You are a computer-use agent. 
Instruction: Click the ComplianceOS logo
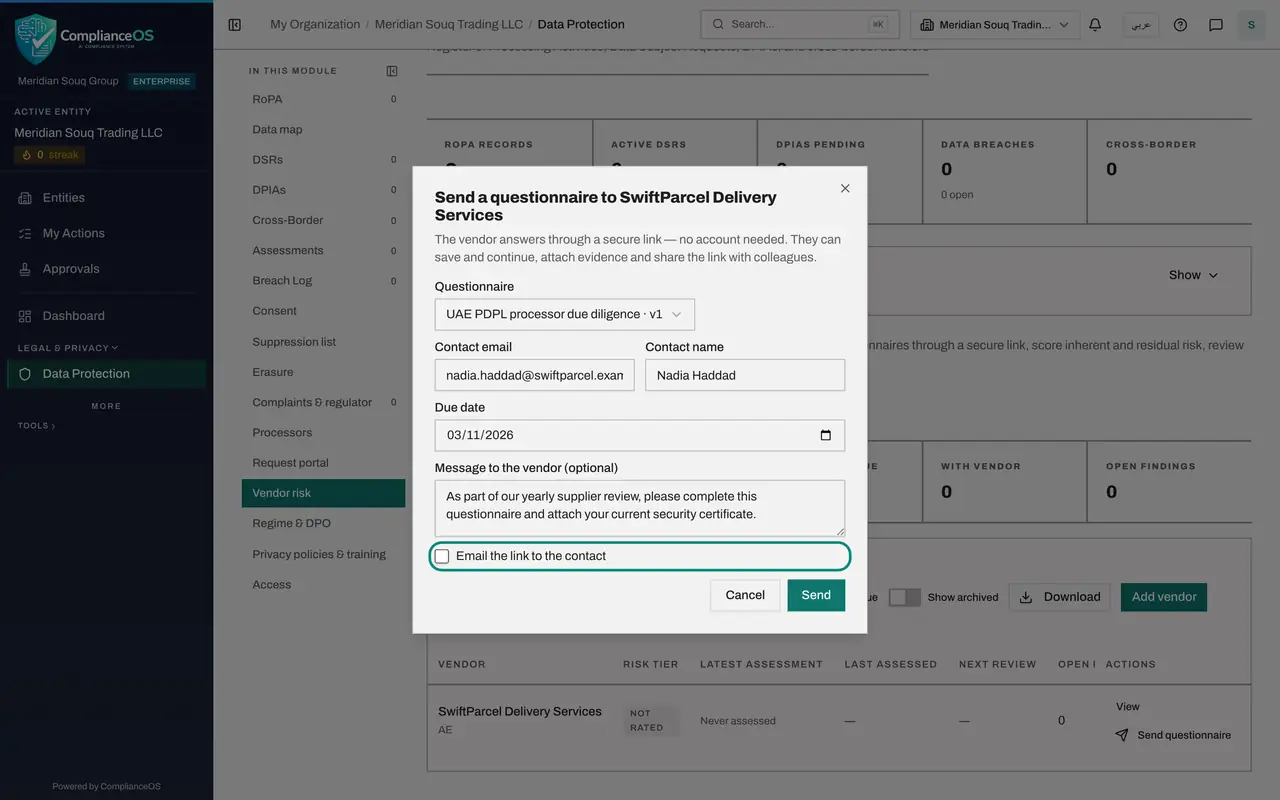click(x=84, y=39)
